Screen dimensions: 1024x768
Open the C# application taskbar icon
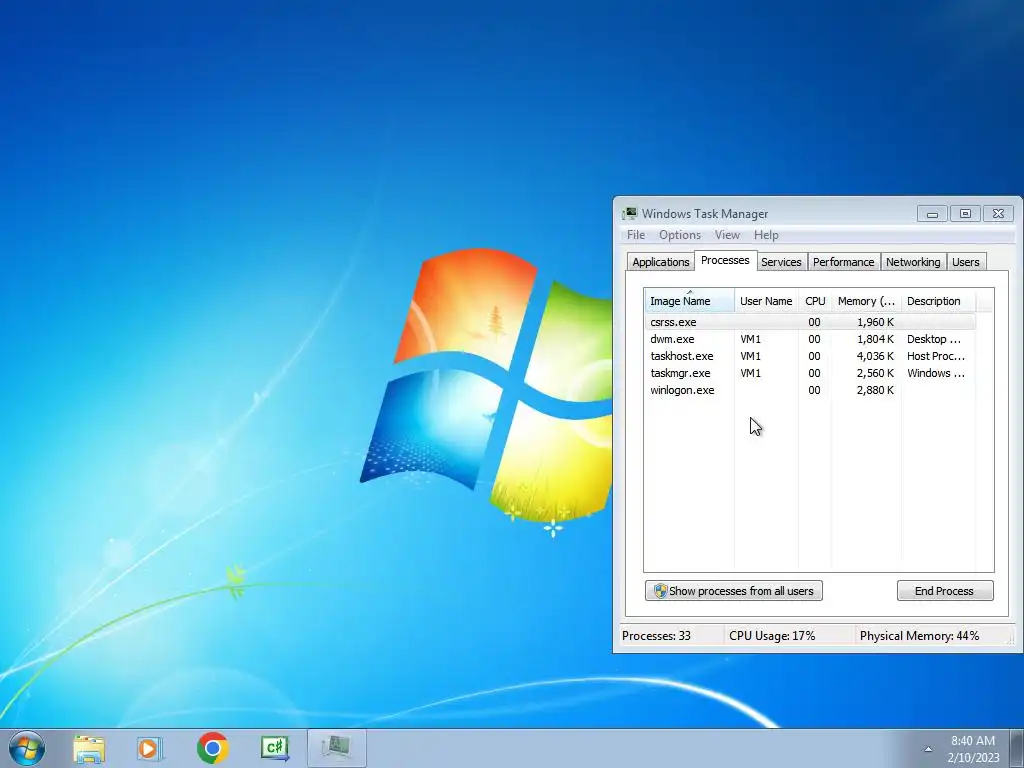click(x=274, y=748)
